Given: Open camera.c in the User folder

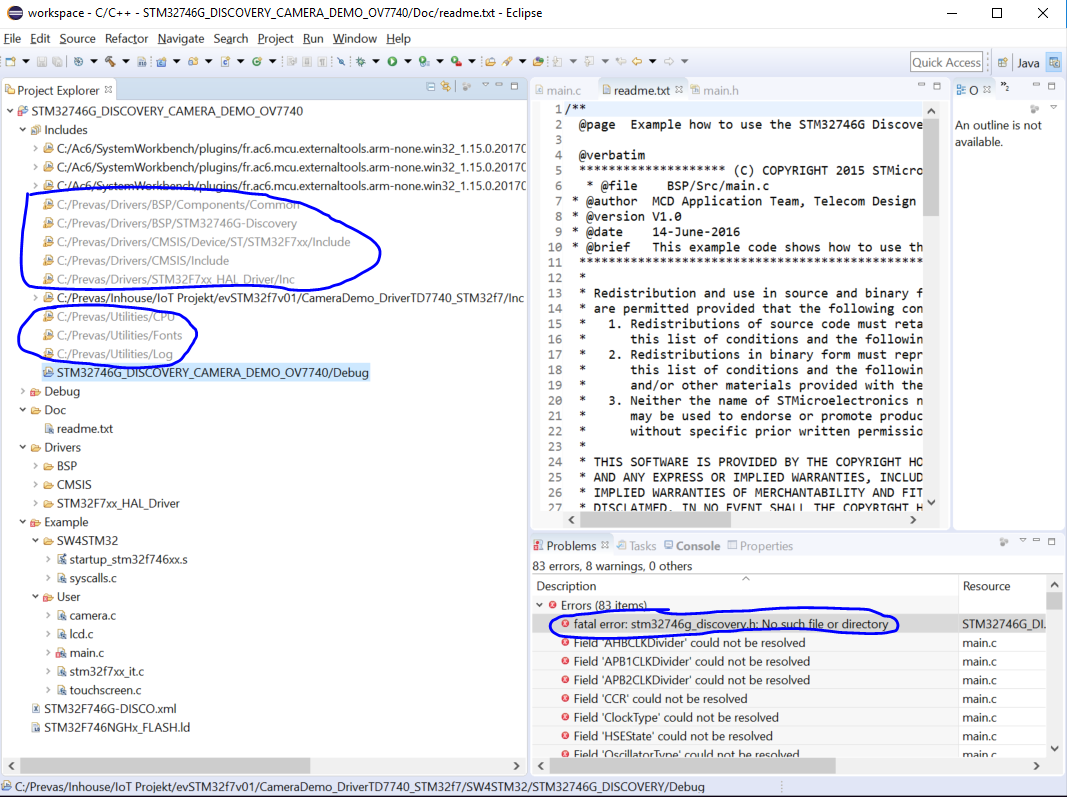Looking at the screenshot, I should 92,615.
